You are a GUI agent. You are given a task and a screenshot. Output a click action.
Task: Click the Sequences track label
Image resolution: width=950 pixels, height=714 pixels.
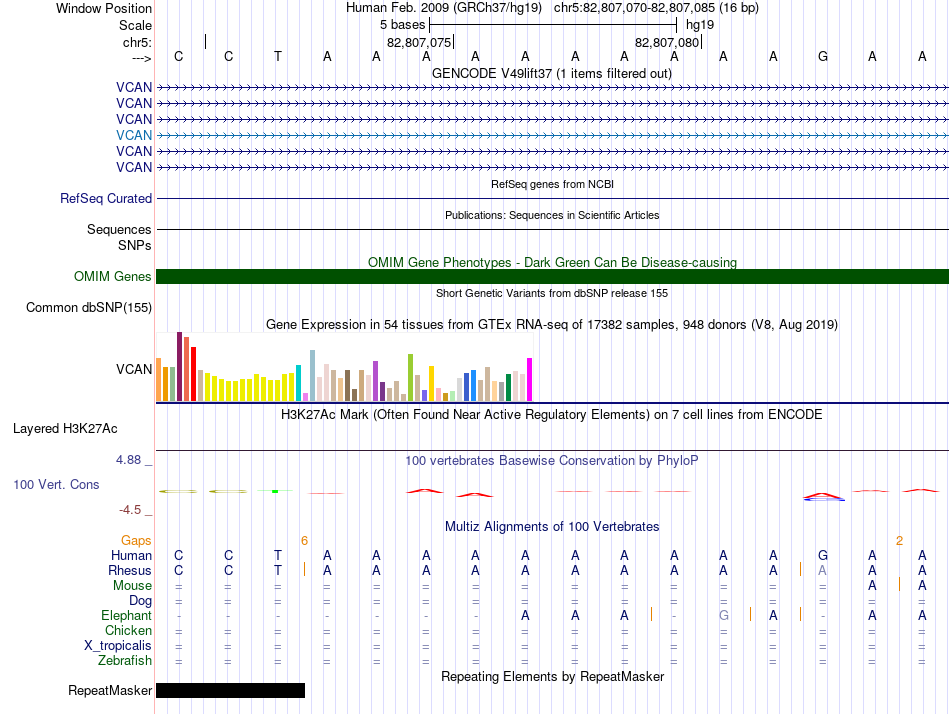119,229
